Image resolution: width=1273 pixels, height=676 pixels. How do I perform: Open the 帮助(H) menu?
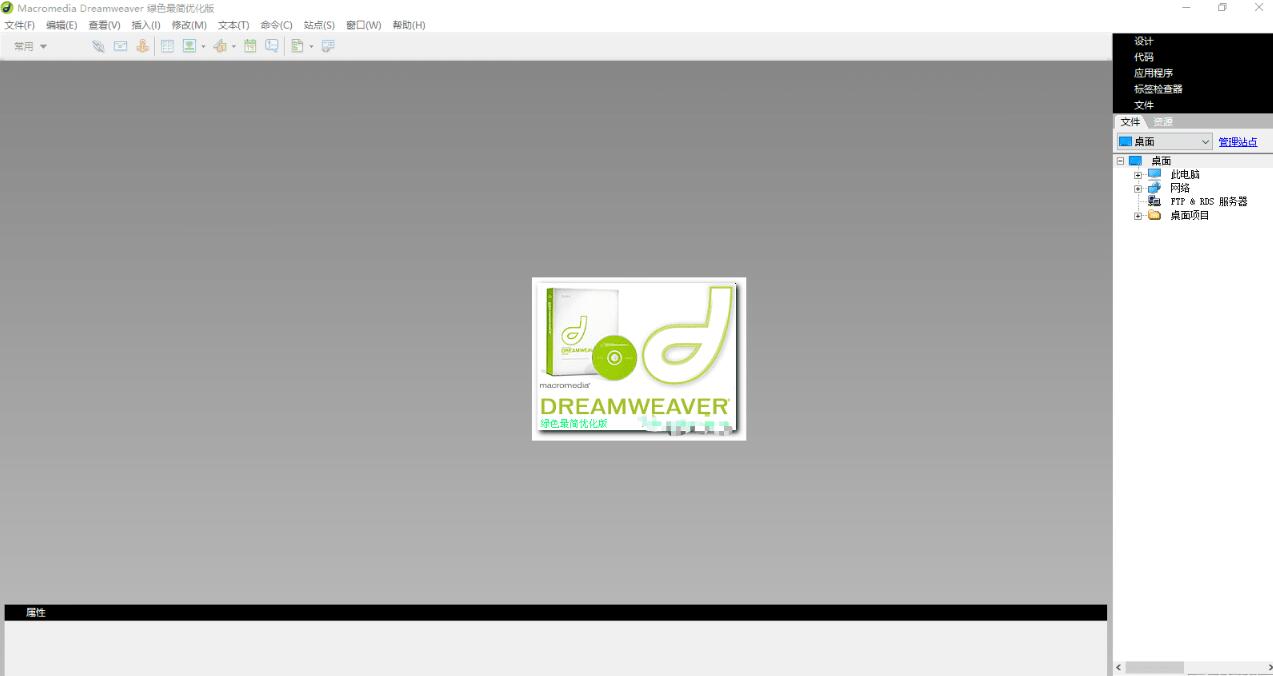[408, 25]
